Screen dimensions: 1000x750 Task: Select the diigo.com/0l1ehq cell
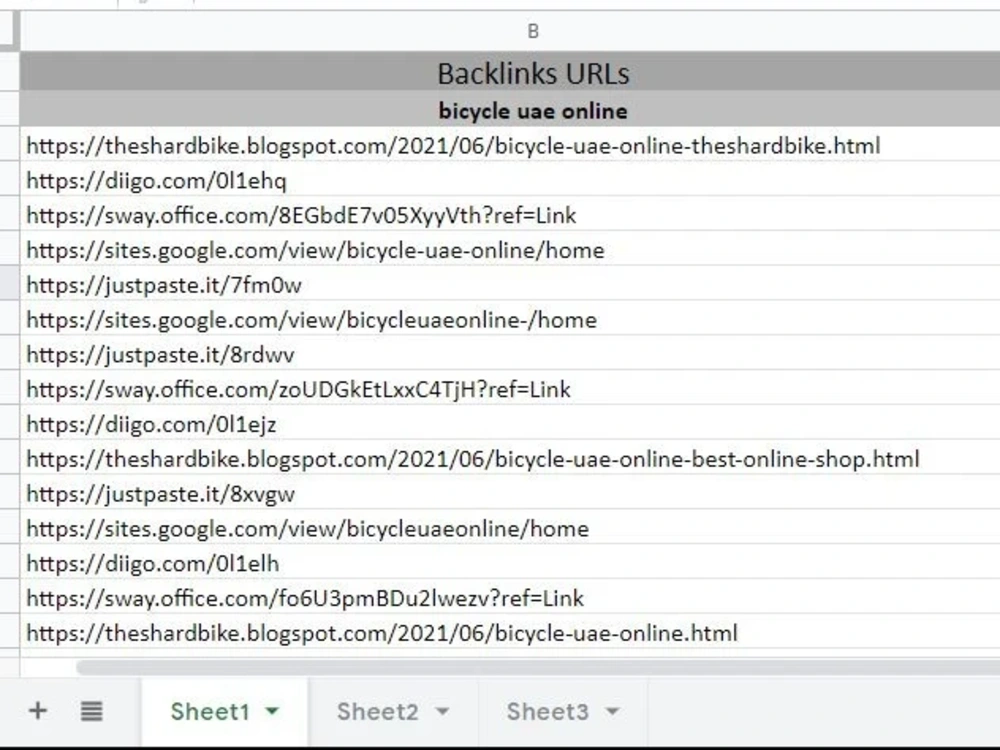[510, 180]
